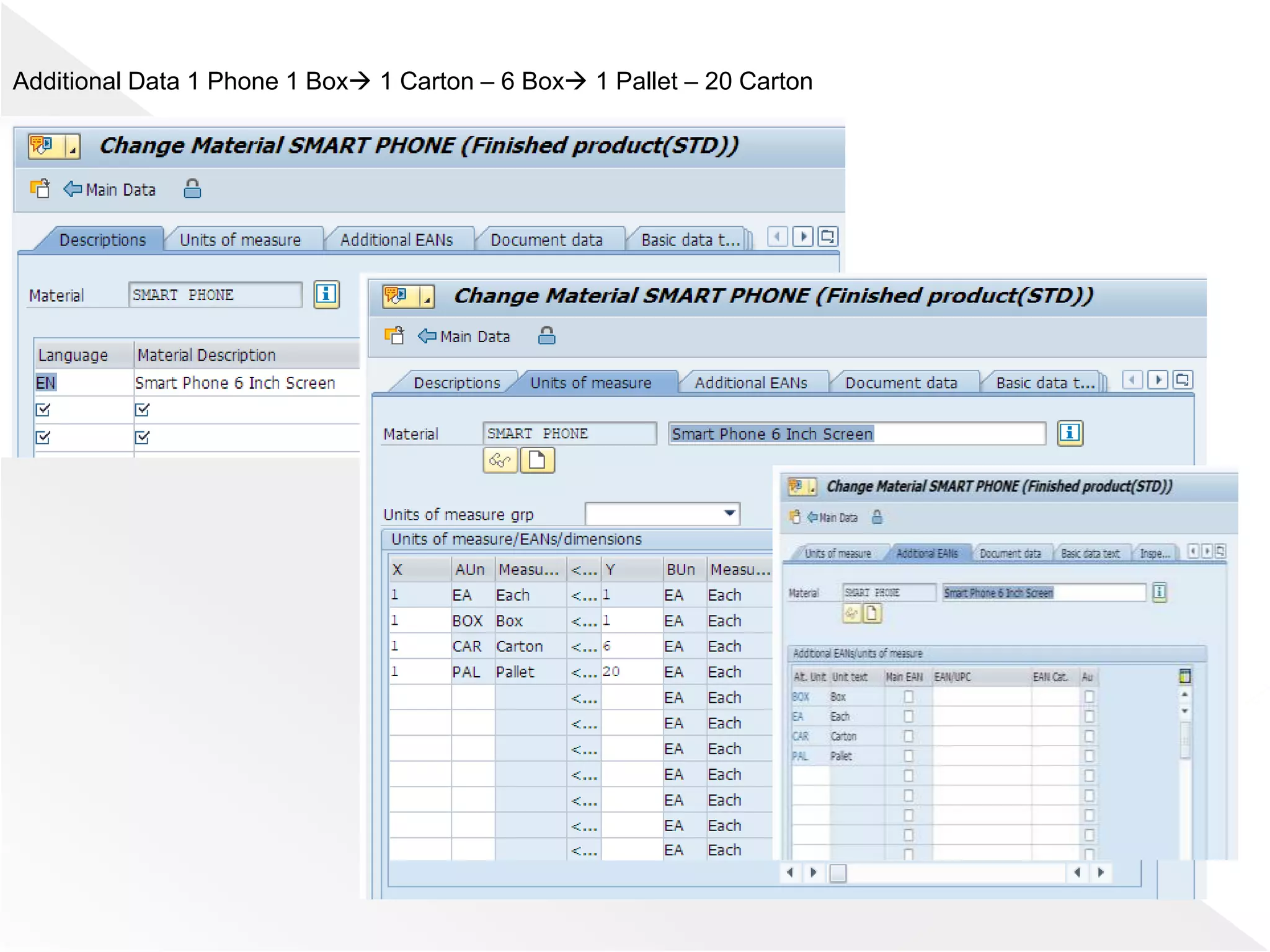Tick Au checkbox in EA Each row
This screenshot has height=952, width=1270.
click(x=1088, y=716)
